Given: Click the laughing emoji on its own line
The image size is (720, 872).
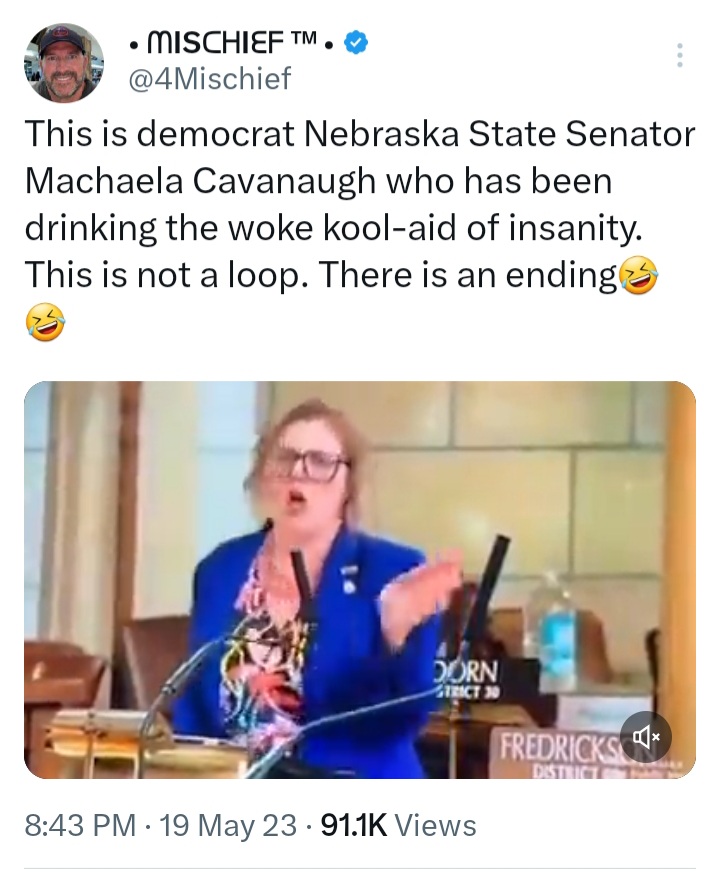Looking at the screenshot, I should coord(45,322).
